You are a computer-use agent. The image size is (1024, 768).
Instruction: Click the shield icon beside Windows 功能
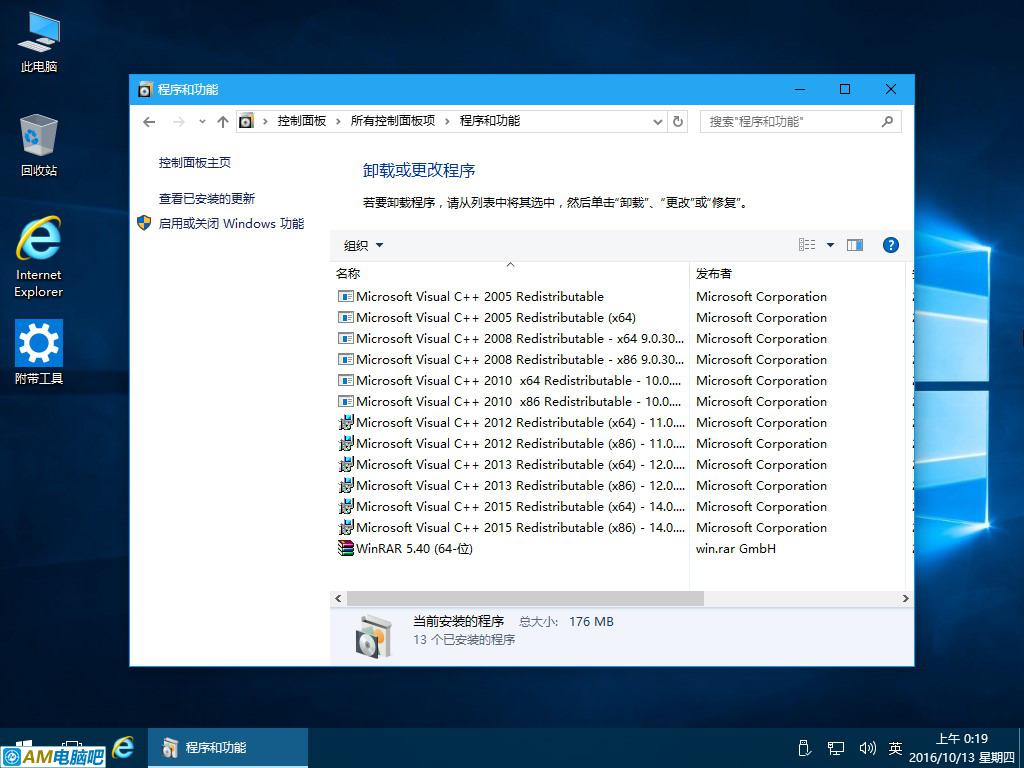144,223
